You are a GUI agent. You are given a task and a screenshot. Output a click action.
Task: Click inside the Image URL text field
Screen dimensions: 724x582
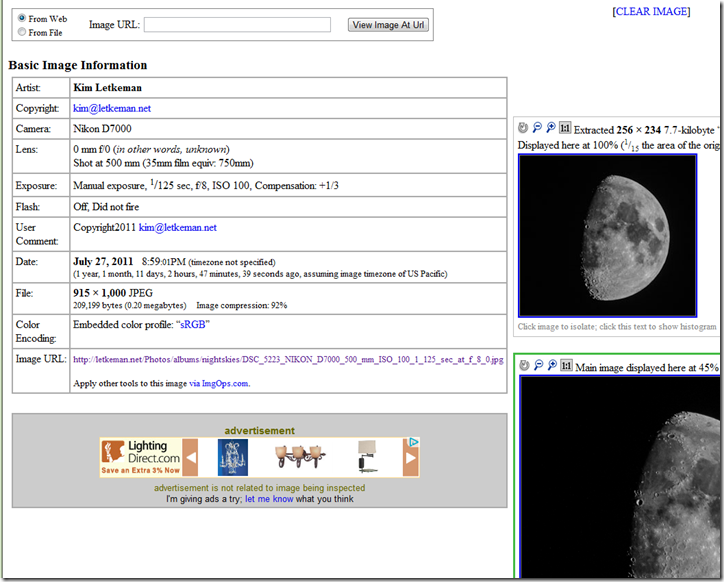pos(237,25)
